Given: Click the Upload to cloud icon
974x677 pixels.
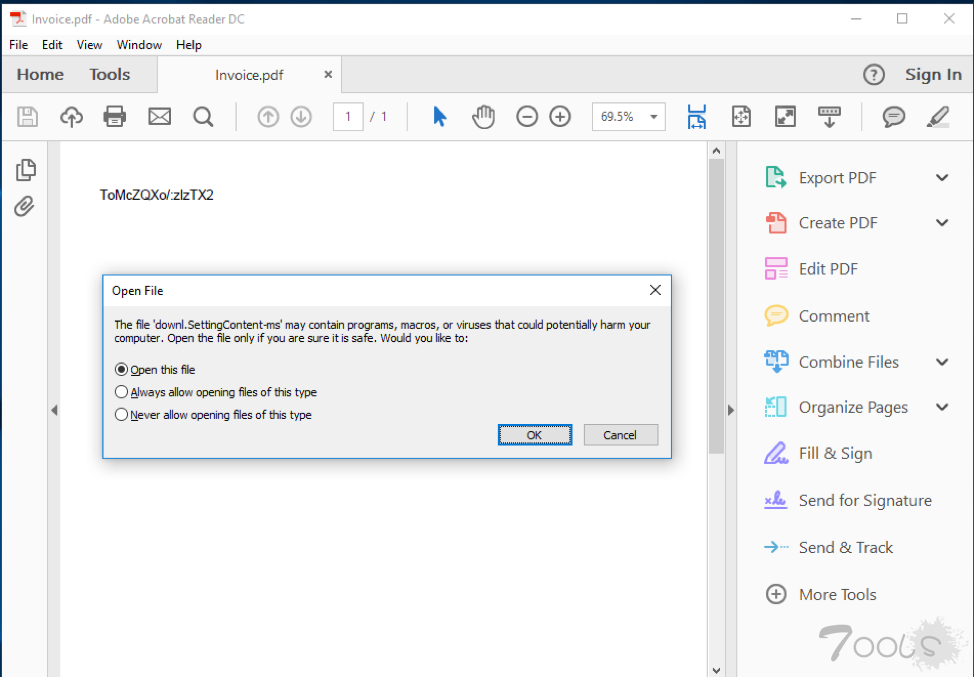Looking at the screenshot, I should click(71, 117).
